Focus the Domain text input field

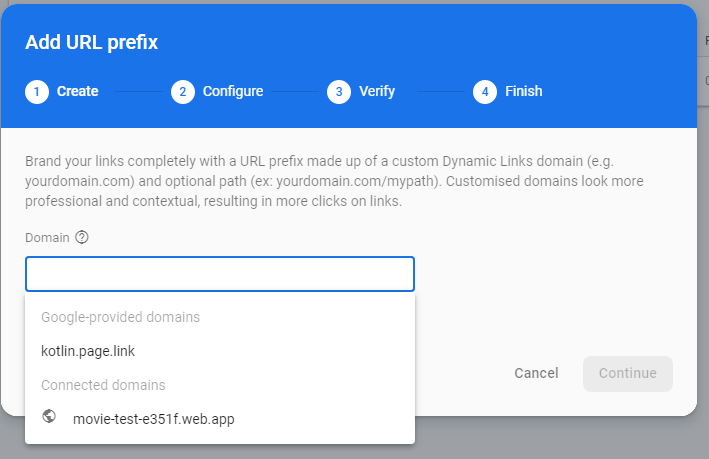(x=220, y=274)
